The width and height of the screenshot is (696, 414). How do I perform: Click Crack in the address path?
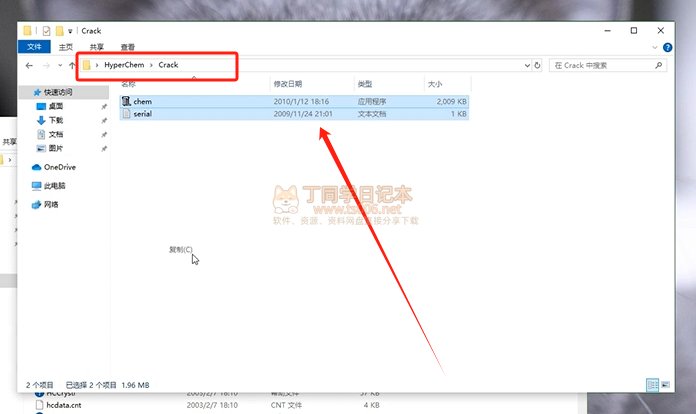[168, 65]
